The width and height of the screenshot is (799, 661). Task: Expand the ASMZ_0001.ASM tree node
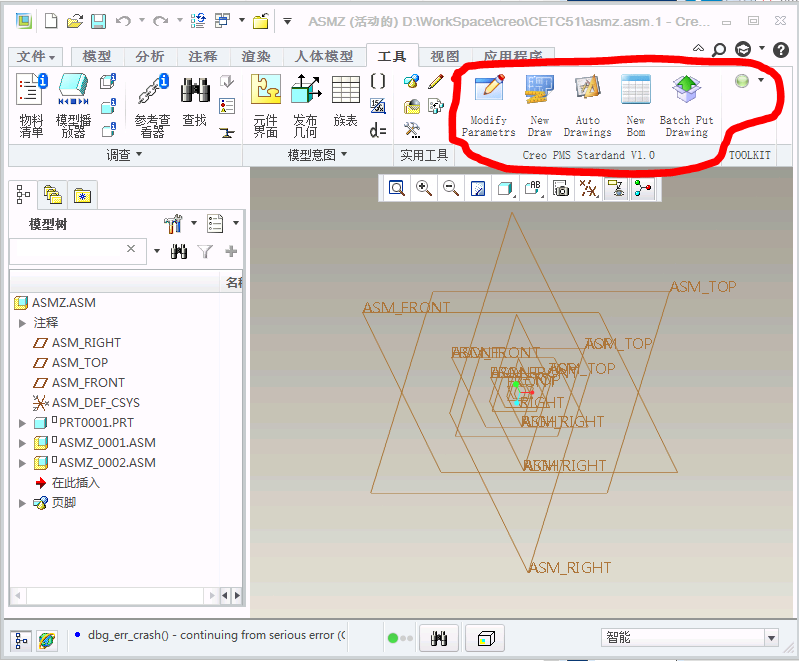pyautogui.click(x=23, y=443)
